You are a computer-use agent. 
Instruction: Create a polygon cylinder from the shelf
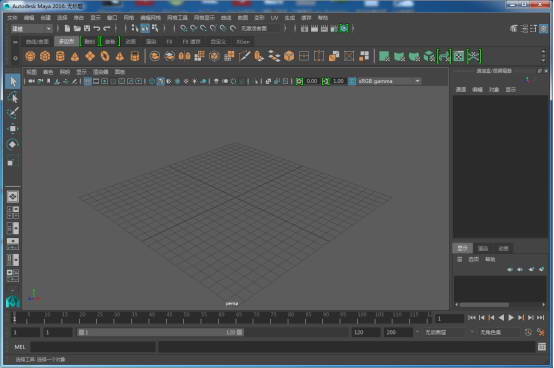tap(60, 56)
